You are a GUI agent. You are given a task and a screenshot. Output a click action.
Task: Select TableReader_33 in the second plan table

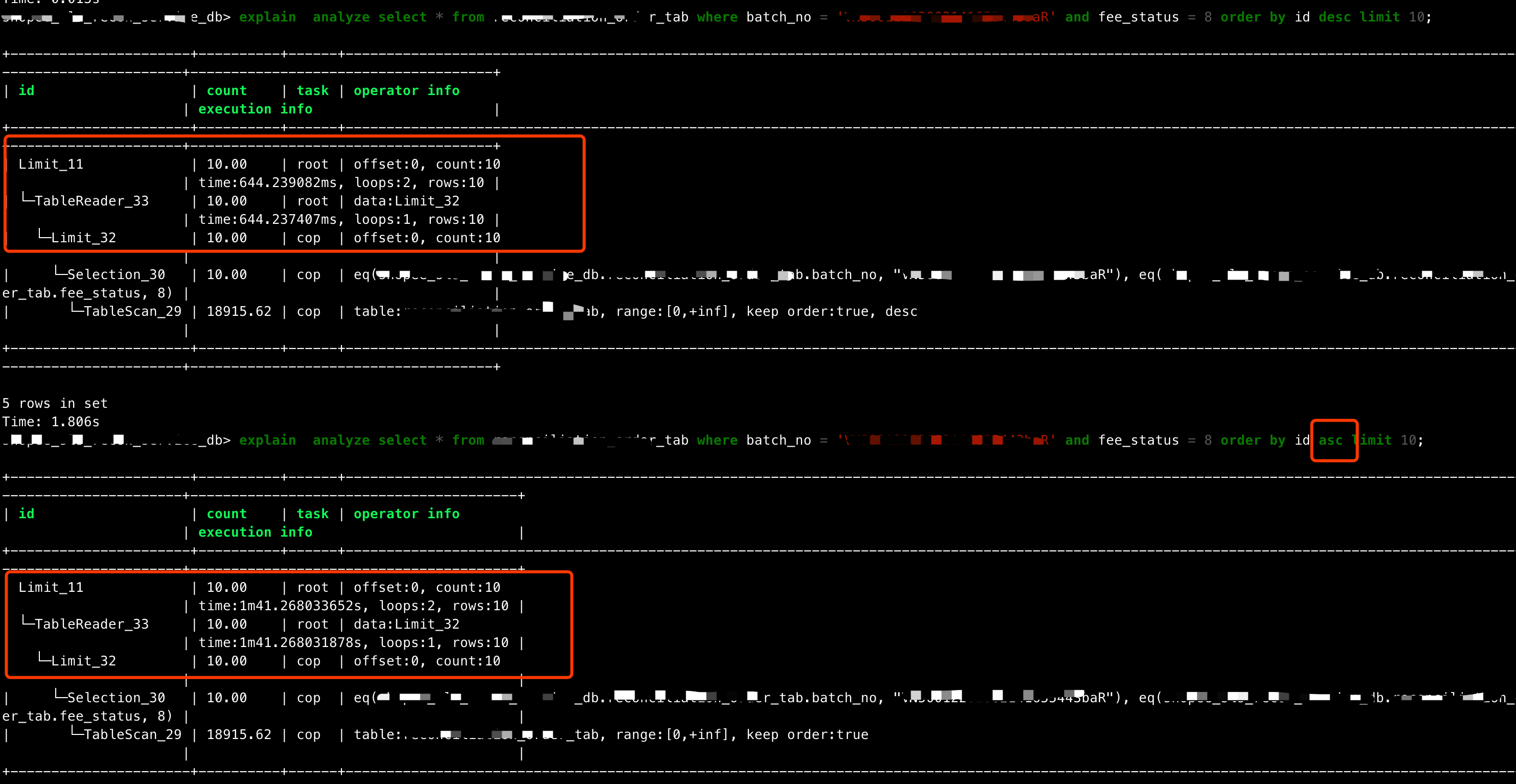[91, 624]
